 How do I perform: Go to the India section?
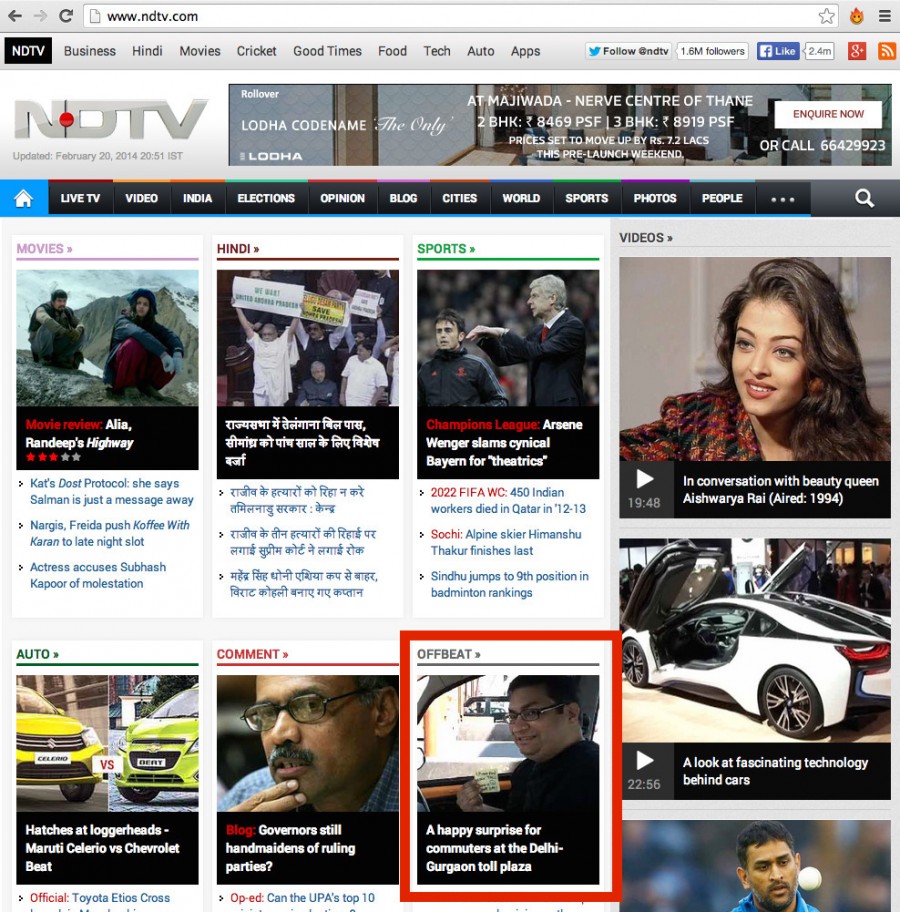(x=198, y=198)
